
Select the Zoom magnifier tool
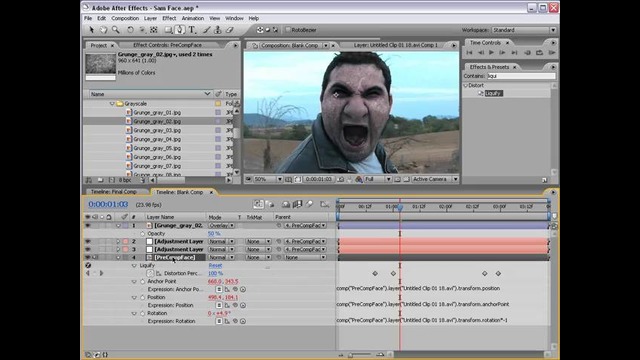tap(116, 30)
